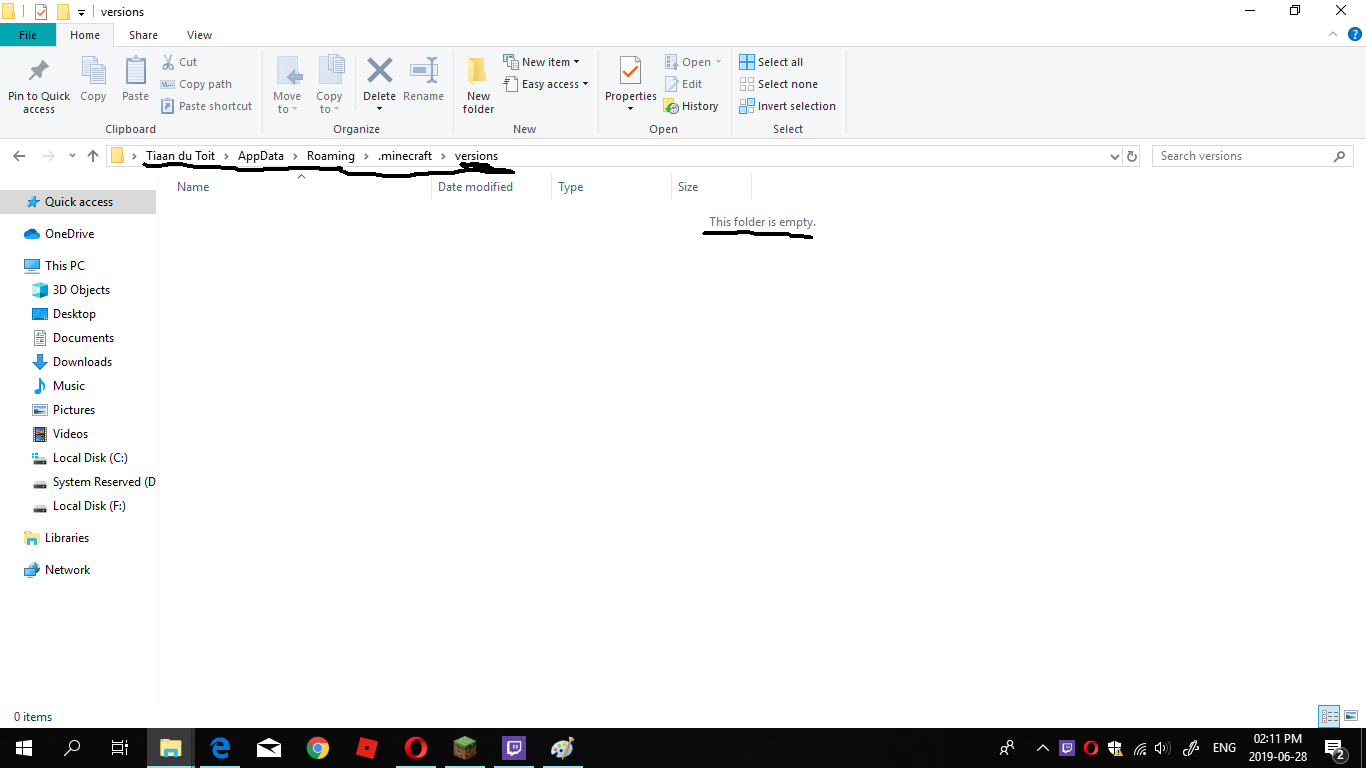Create a New folder

[x=478, y=86]
